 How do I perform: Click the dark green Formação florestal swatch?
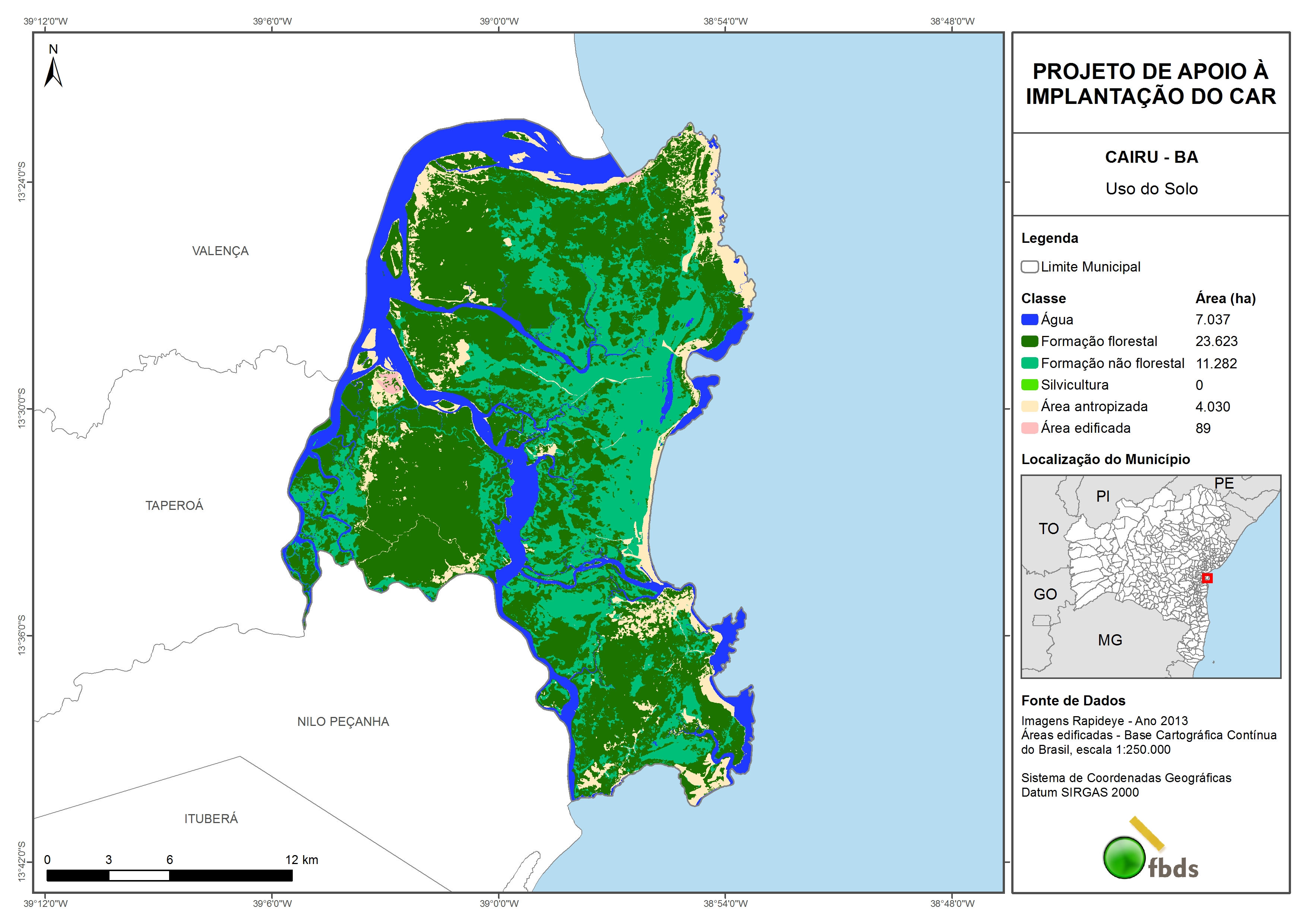(1029, 342)
